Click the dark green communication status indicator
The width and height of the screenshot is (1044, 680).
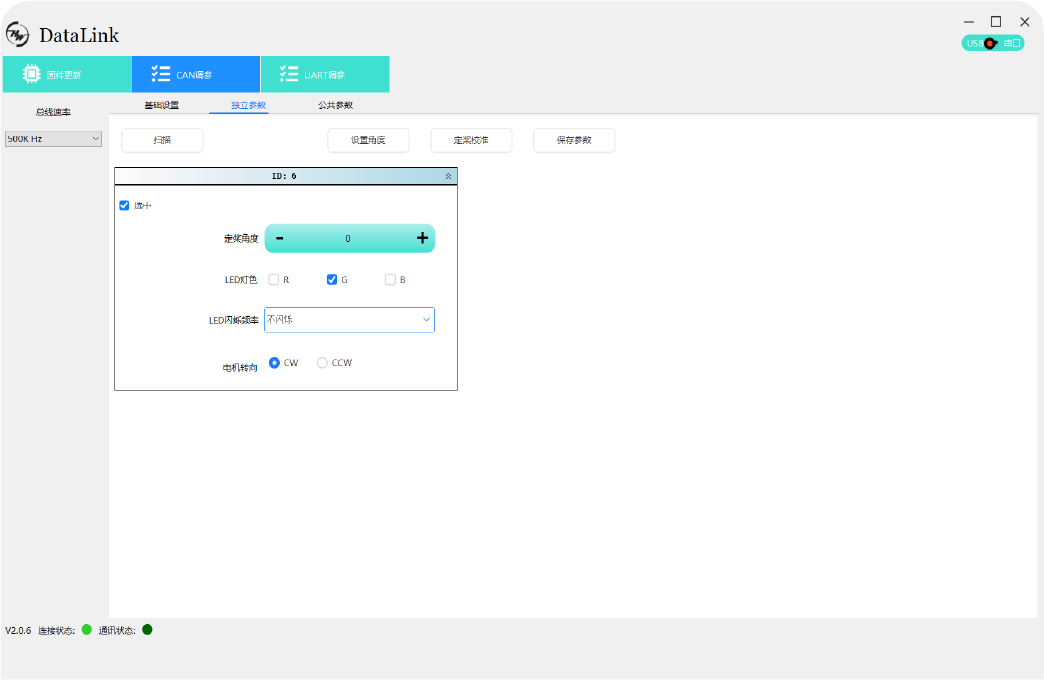[147, 630]
